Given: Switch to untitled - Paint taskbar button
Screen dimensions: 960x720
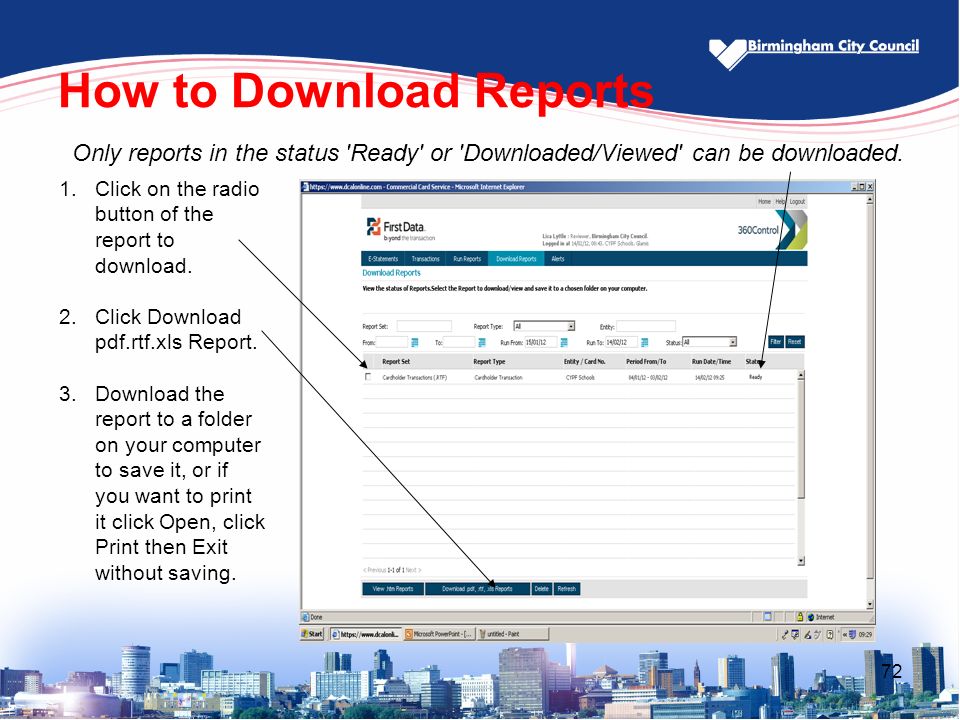Looking at the screenshot, I should tap(512, 634).
